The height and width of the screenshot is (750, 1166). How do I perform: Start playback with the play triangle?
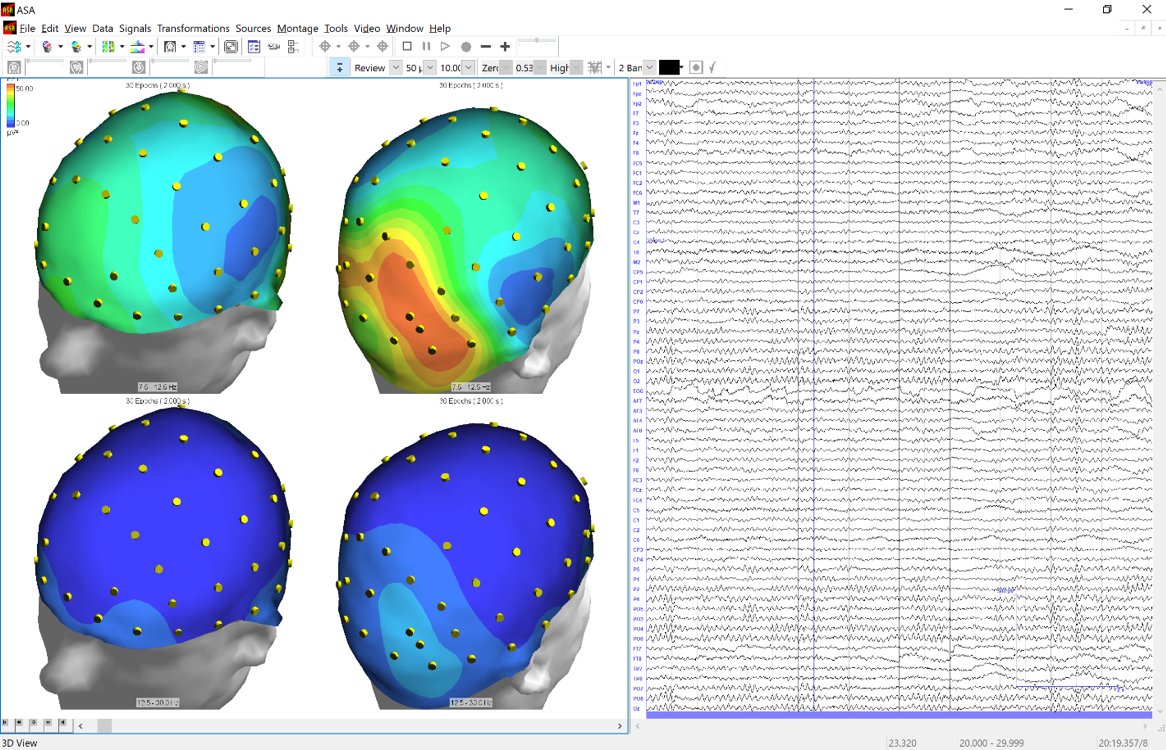click(446, 46)
